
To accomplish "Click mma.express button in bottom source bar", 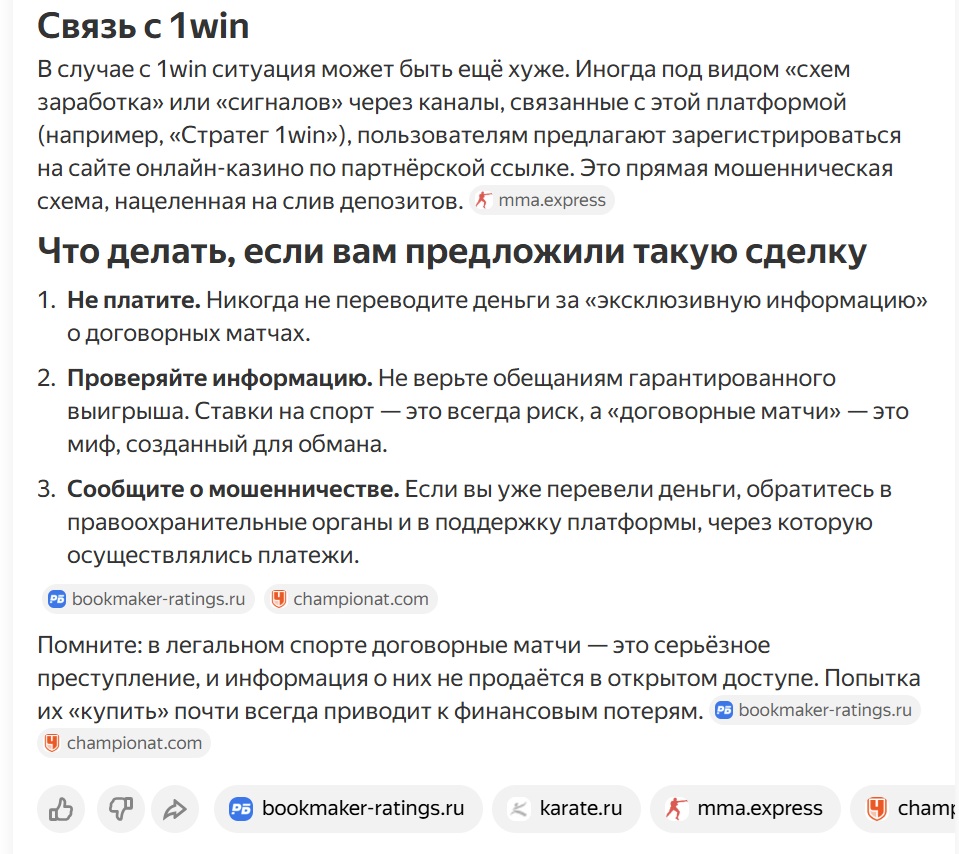I will click(745, 809).
